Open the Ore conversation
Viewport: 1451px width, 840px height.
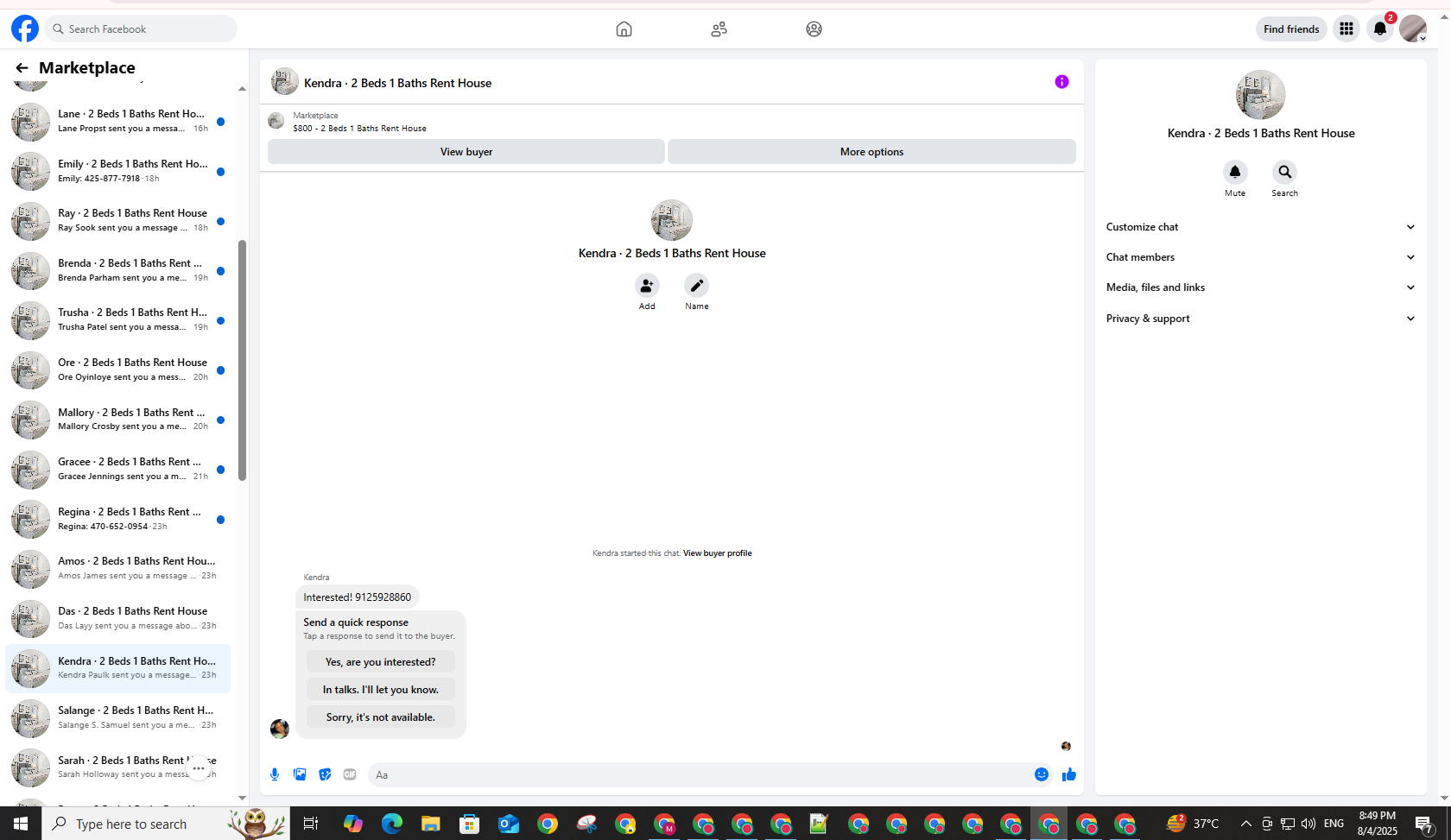tap(117, 370)
